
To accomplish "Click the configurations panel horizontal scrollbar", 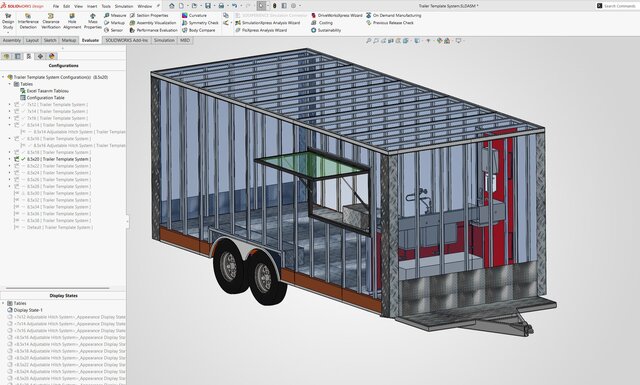I will click(58, 288).
